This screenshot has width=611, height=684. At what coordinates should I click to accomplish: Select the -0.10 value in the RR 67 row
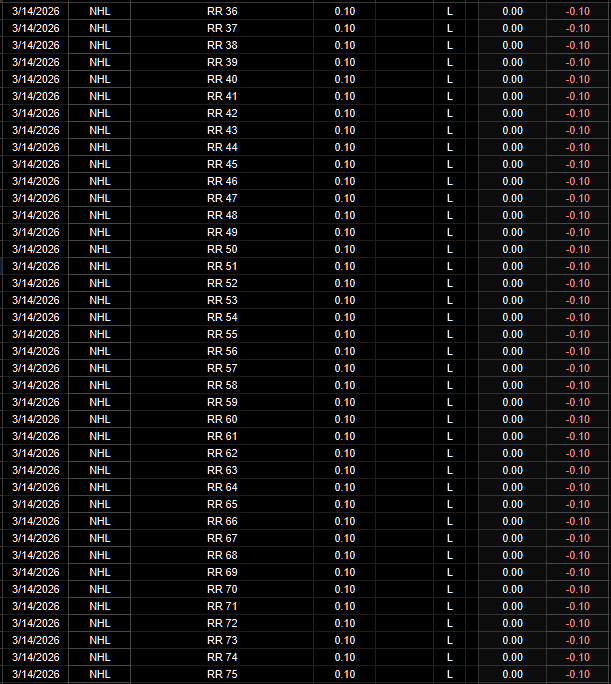(577, 539)
